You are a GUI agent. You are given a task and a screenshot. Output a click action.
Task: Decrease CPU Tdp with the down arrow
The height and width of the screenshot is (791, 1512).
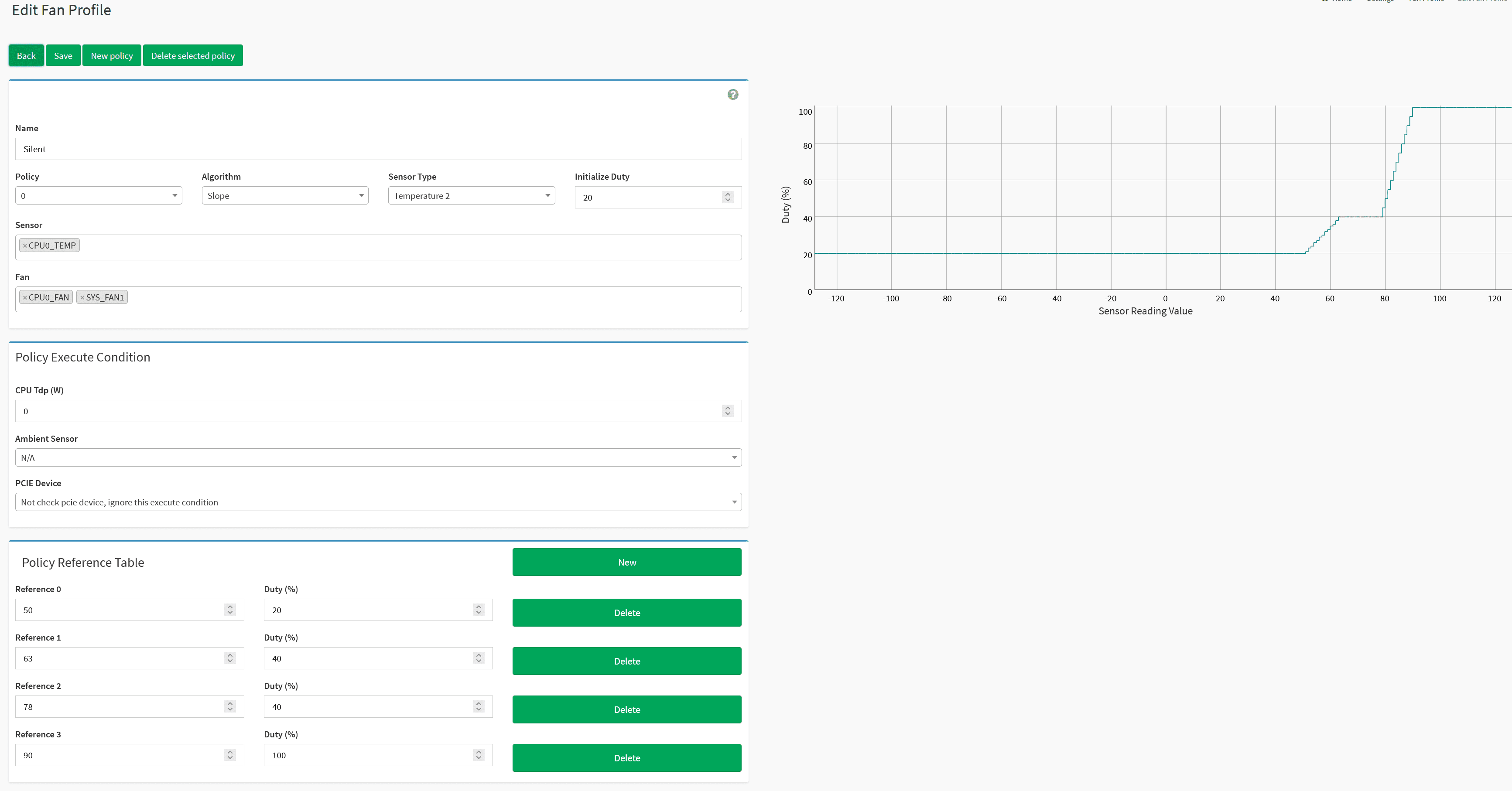pyautogui.click(x=728, y=414)
